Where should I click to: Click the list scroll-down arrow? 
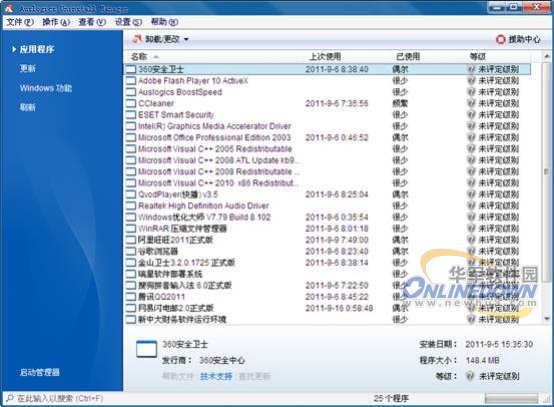[x=547, y=319]
